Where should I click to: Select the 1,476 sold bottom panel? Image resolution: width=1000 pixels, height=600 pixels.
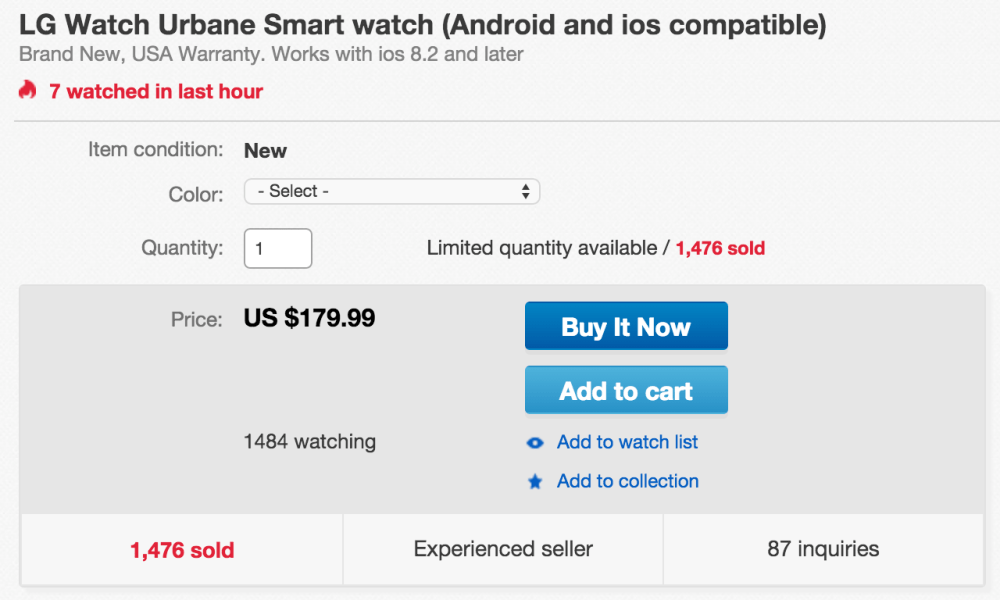pyautogui.click(x=182, y=550)
